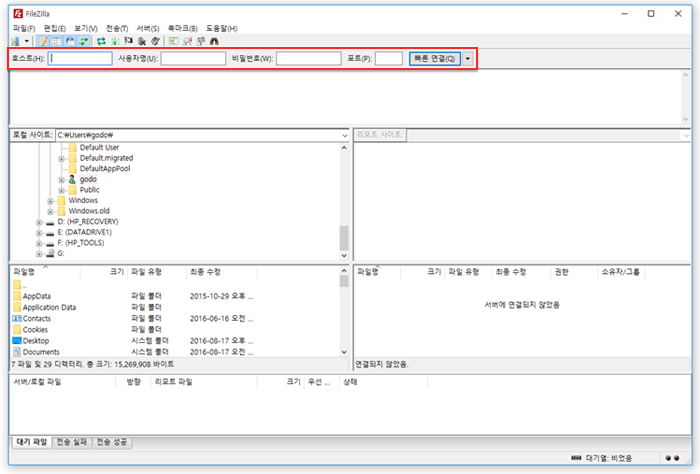The width and height of the screenshot is (700, 474).
Task: Expand the F: (HP_TOOLS) drive node
Action: (39, 244)
